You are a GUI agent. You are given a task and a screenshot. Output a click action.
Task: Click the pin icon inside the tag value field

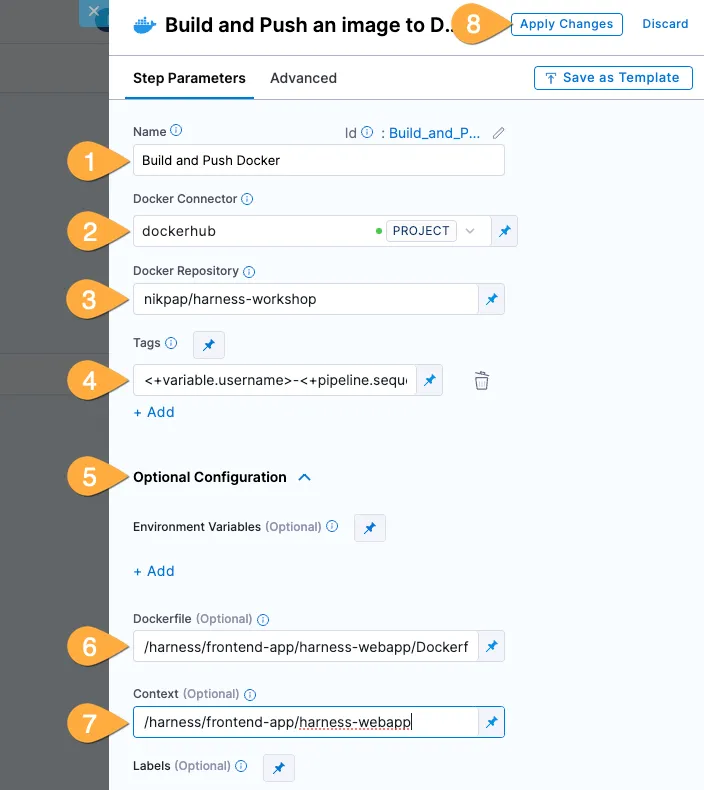pos(429,380)
